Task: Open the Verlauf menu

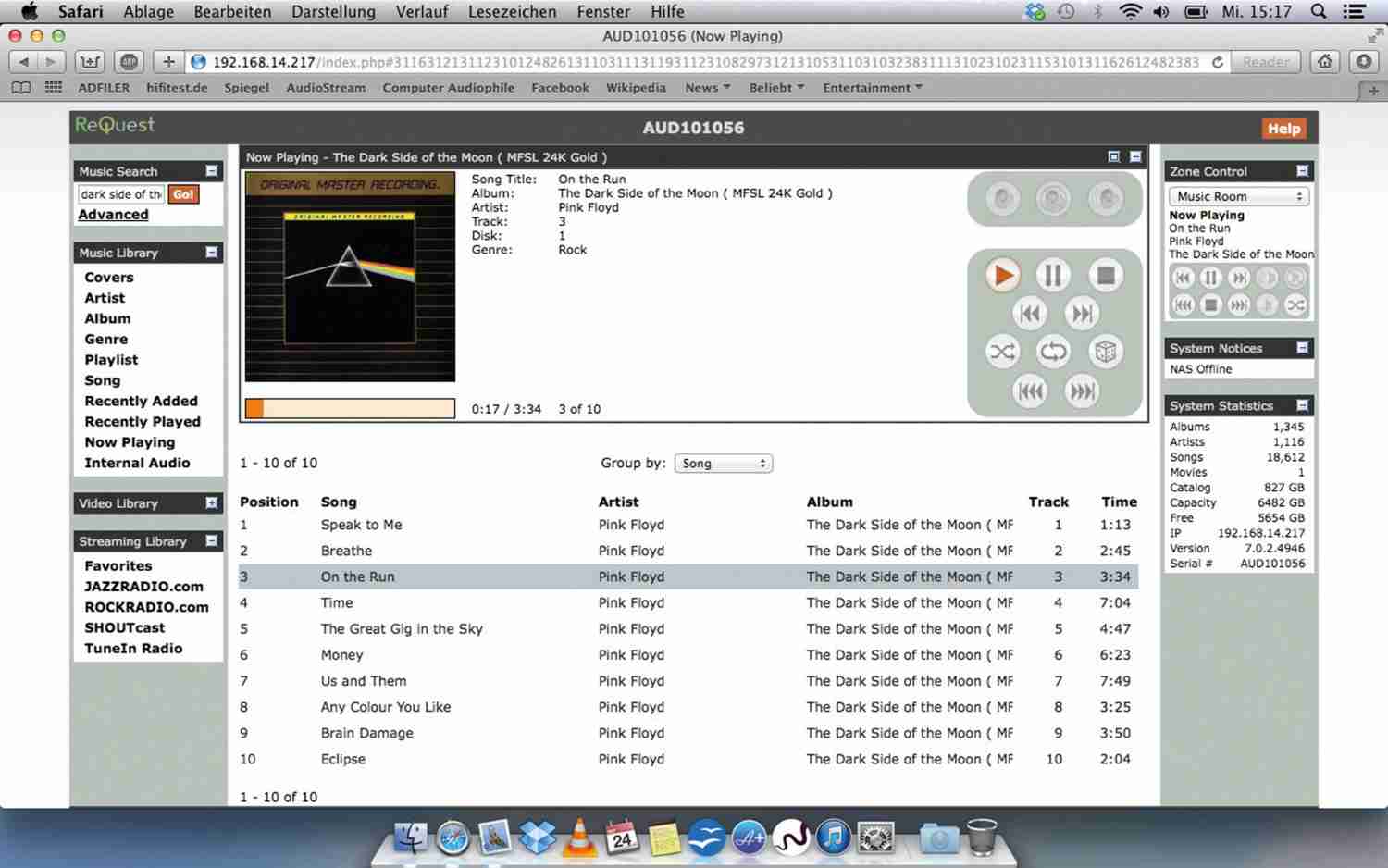Action: [422, 12]
